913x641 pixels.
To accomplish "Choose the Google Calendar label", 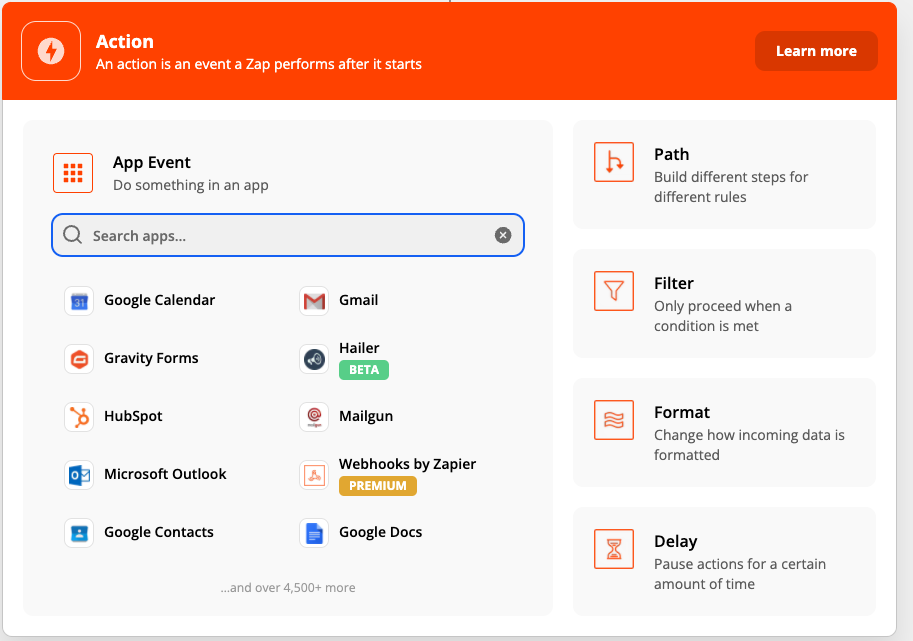I will pyautogui.click(x=160, y=300).
